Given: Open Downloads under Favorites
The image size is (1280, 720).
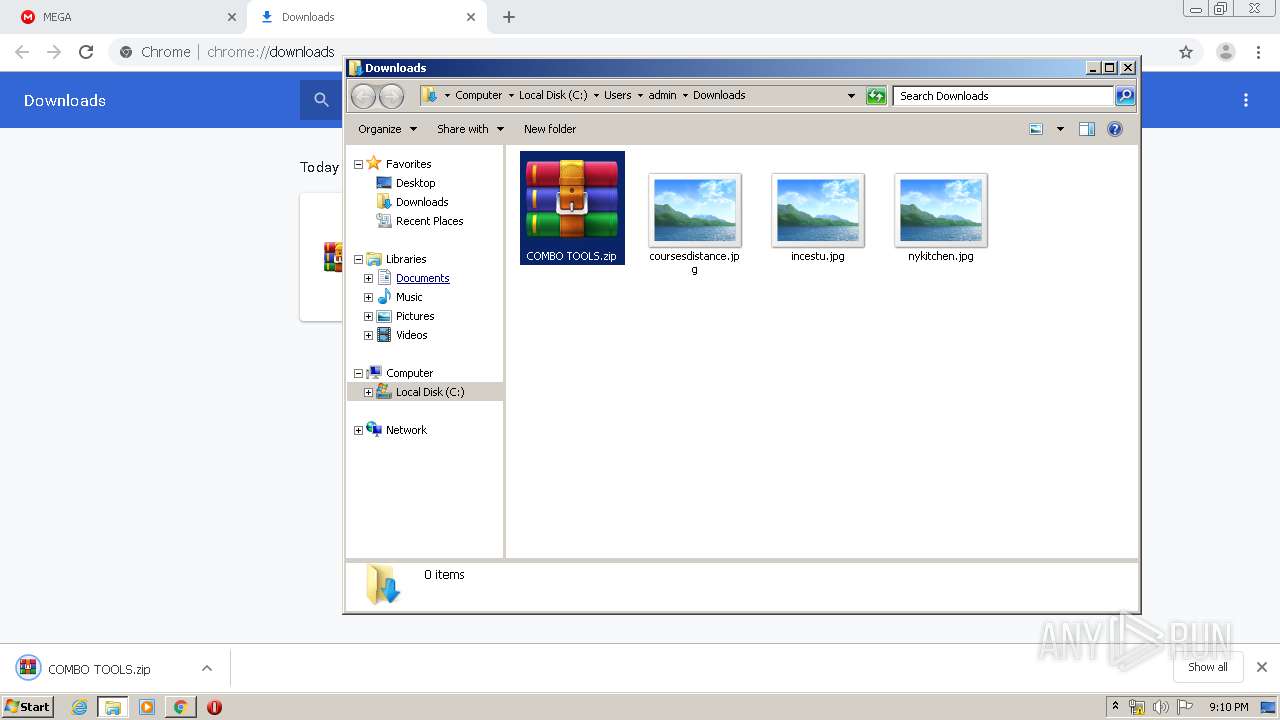Looking at the screenshot, I should click(422, 202).
